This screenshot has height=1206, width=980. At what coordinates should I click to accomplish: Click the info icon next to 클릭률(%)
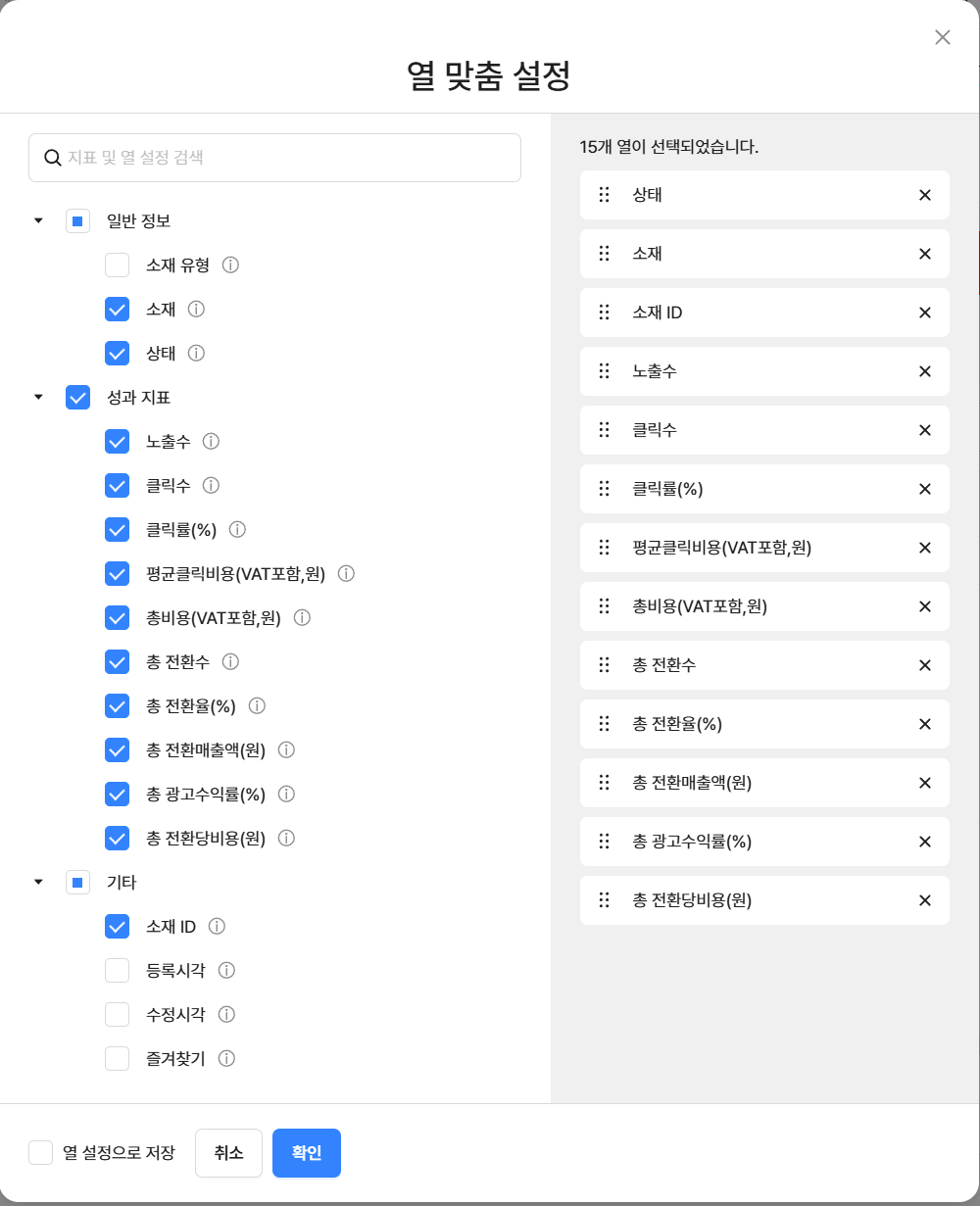click(237, 529)
